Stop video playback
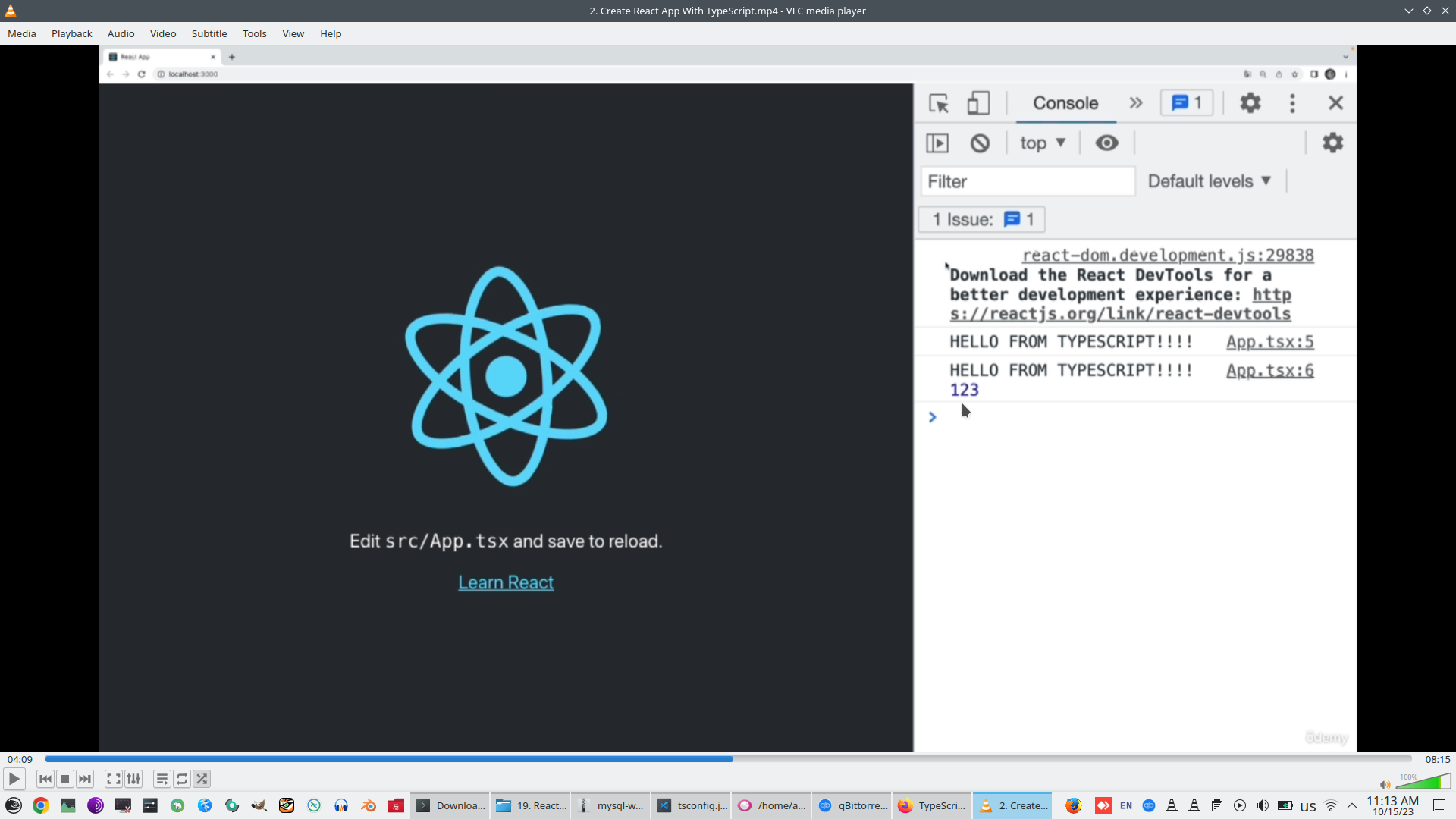This screenshot has width=1456, height=819. (65, 779)
